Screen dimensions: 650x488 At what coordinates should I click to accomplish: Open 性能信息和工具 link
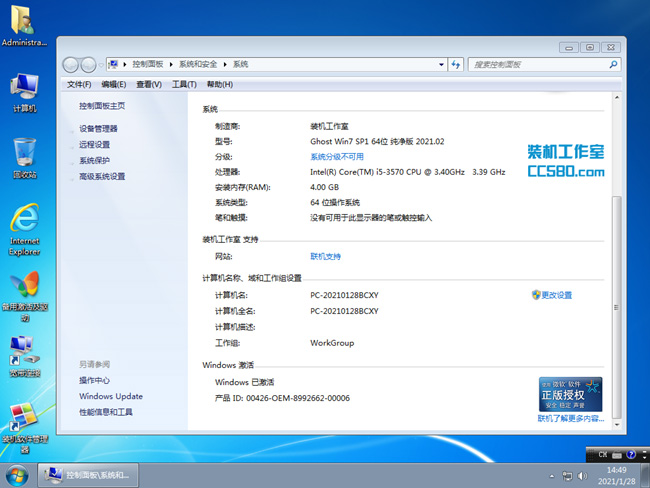[x=106, y=412]
